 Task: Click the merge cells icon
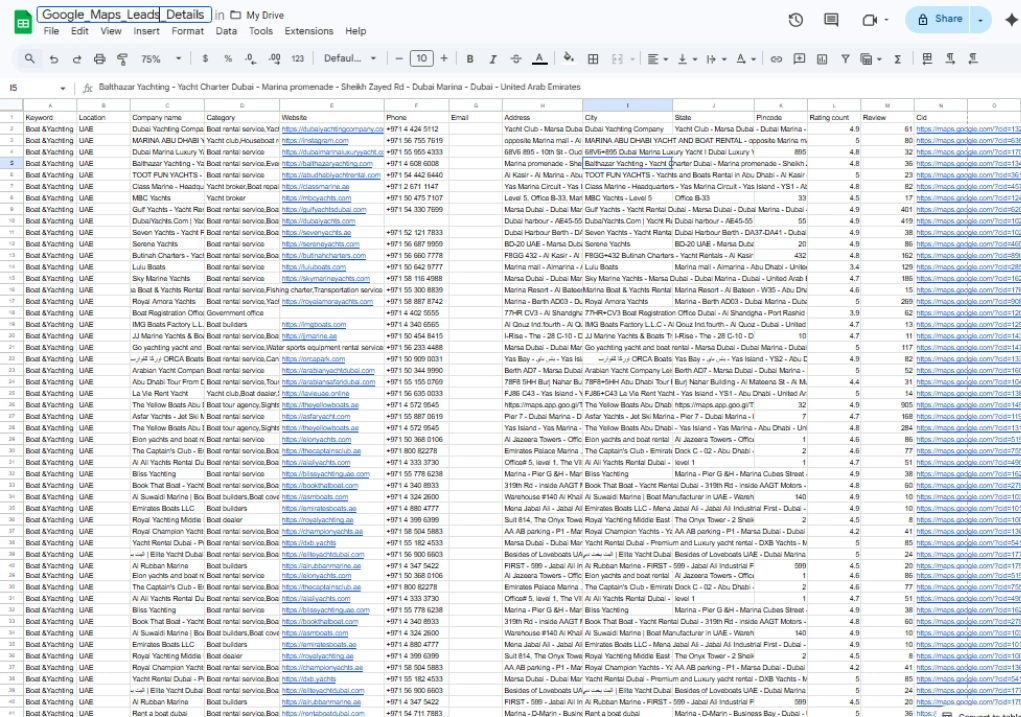click(617, 59)
